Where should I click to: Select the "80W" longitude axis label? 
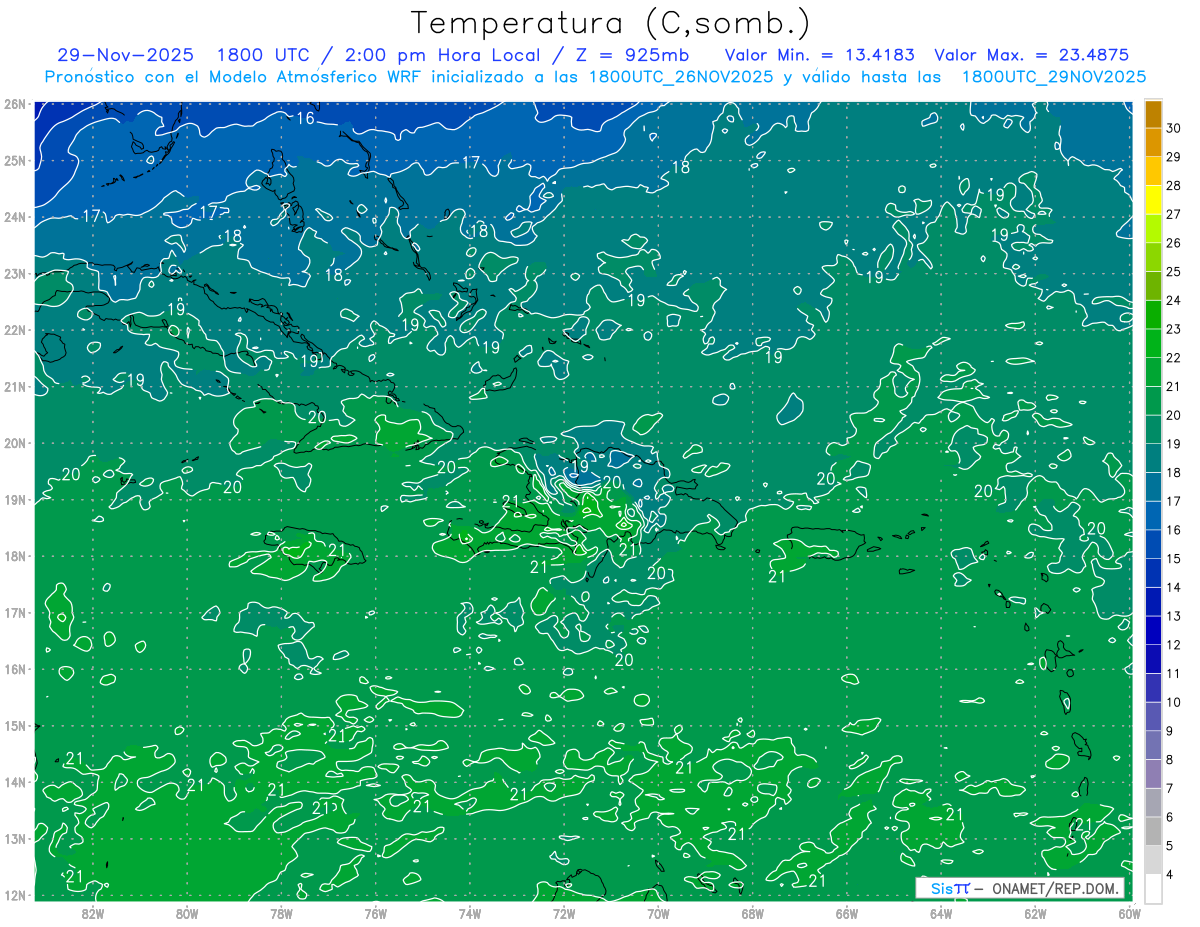pos(187,914)
